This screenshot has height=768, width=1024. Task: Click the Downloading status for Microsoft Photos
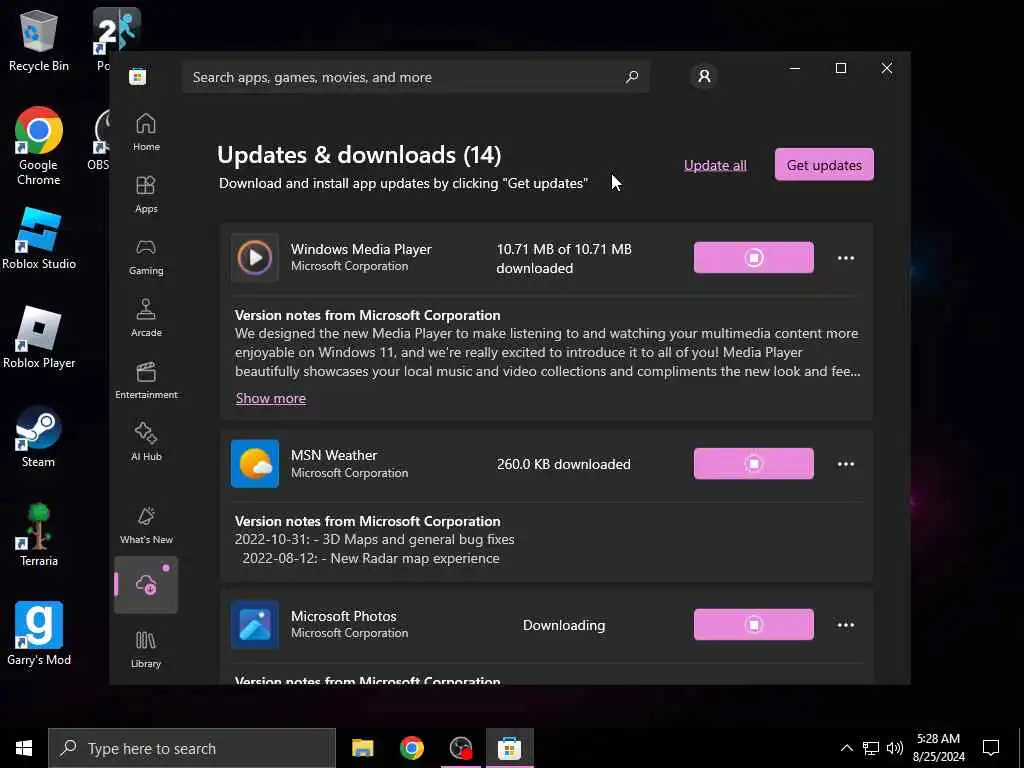click(564, 625)
